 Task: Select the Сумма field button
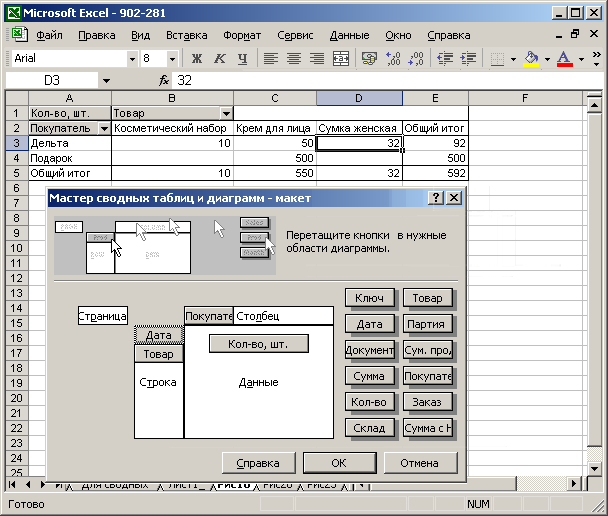point(370,376)
